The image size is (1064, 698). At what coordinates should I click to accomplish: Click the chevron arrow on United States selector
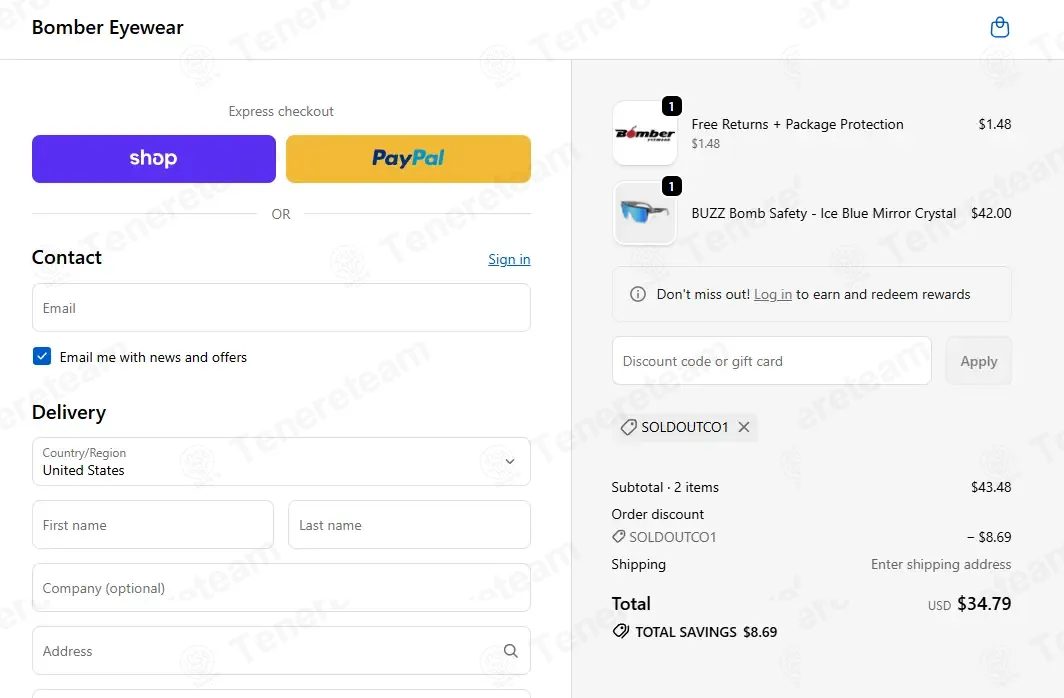click(x=510, y=462)
